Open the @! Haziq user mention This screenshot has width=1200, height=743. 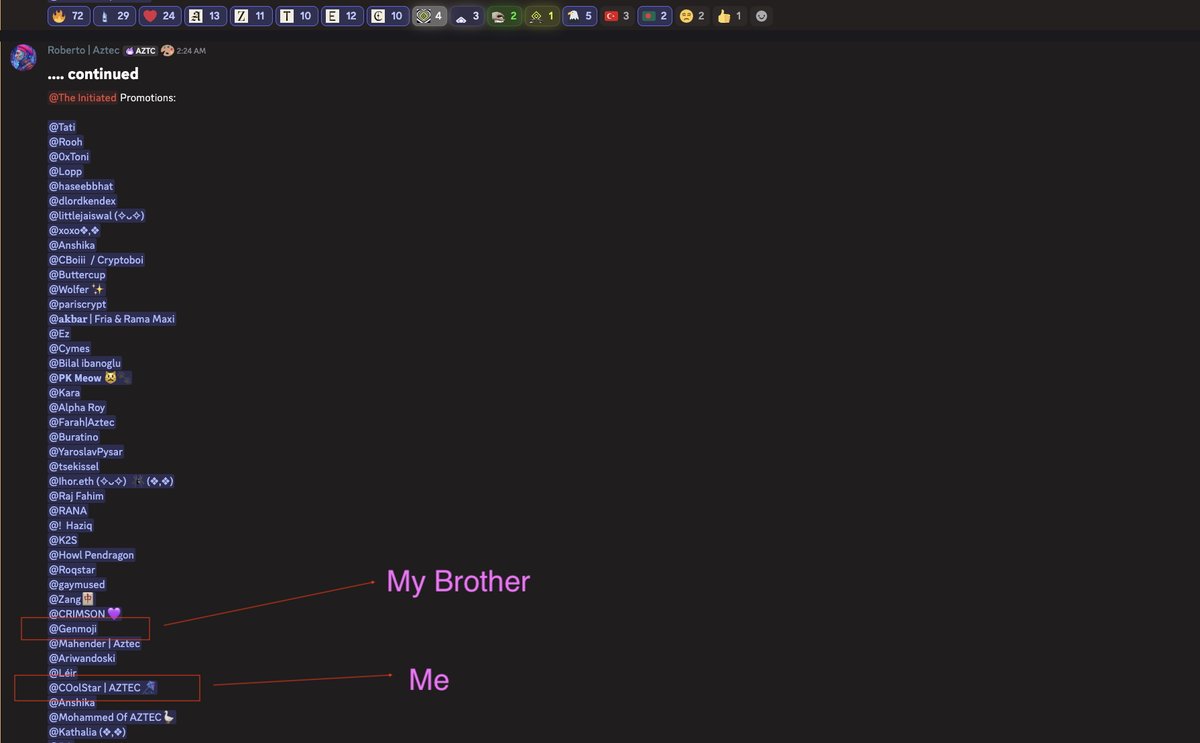point(71,526)
